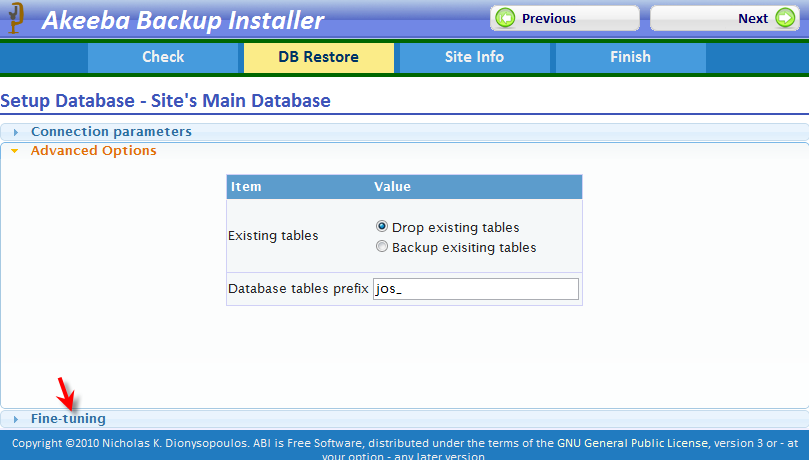The height and width of the screenshot is (460, 809).
Task: Collapse the Advanced Options section
Action: [404, 151]
